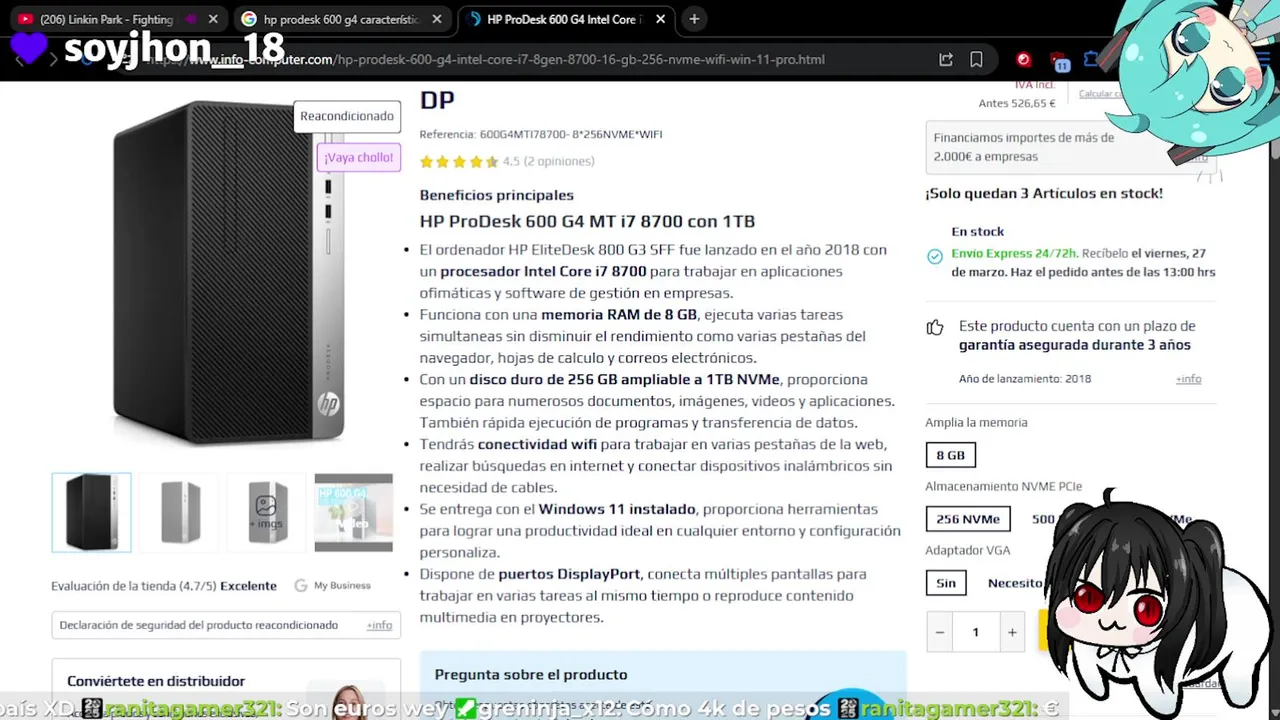Viewport: 1280px width, 720px height.
Task: Click the quantity field showing 1
Action: tap(976, 632)
